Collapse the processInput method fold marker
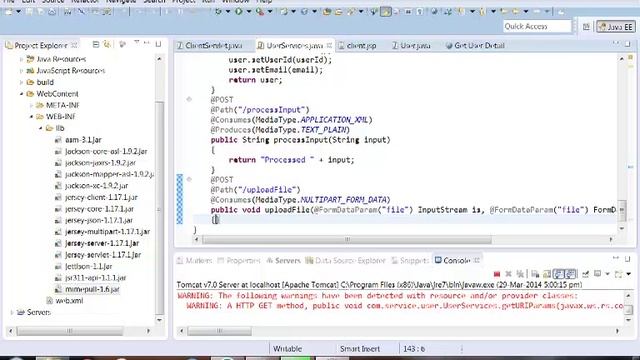Screen dimensions: 640x360 click(x=189, y=99)
